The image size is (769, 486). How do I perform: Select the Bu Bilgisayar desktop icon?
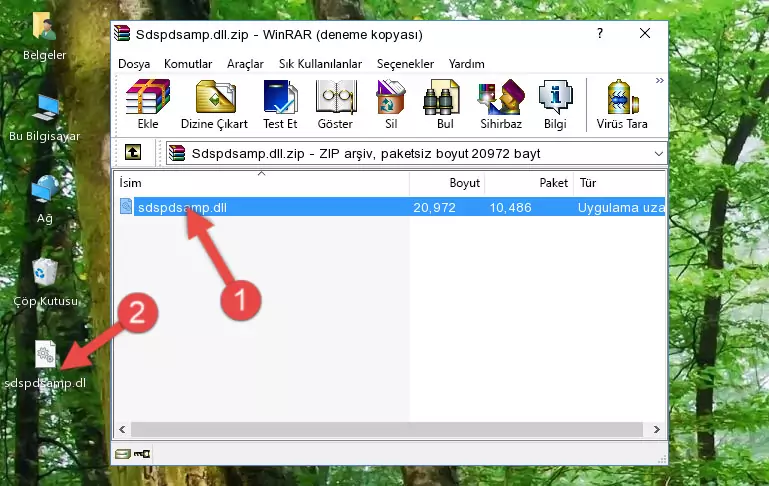point(45,118)
